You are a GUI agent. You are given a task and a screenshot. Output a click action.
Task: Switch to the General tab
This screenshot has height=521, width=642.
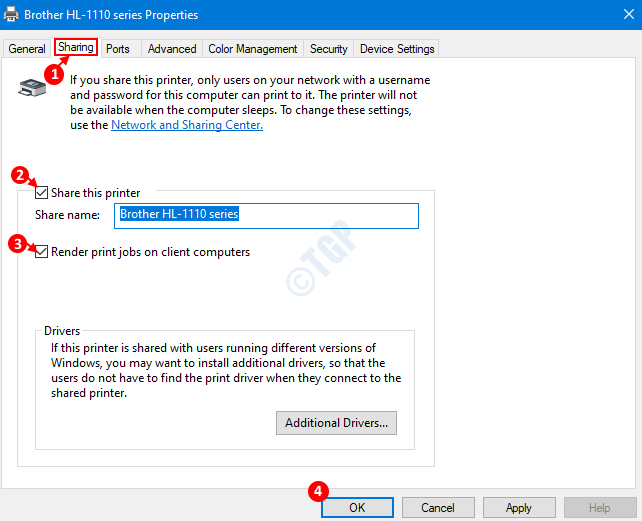(x=27, y=49)
